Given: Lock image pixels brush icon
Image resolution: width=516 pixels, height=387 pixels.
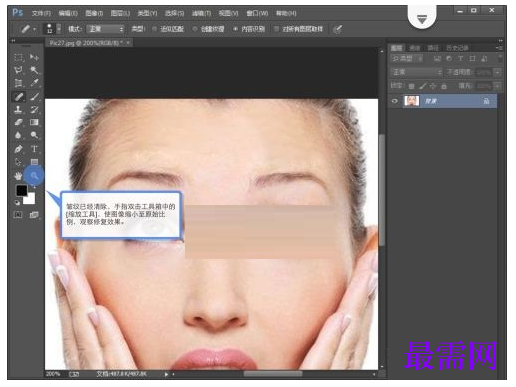Looking at the screenshot, I should pos(423,86).
